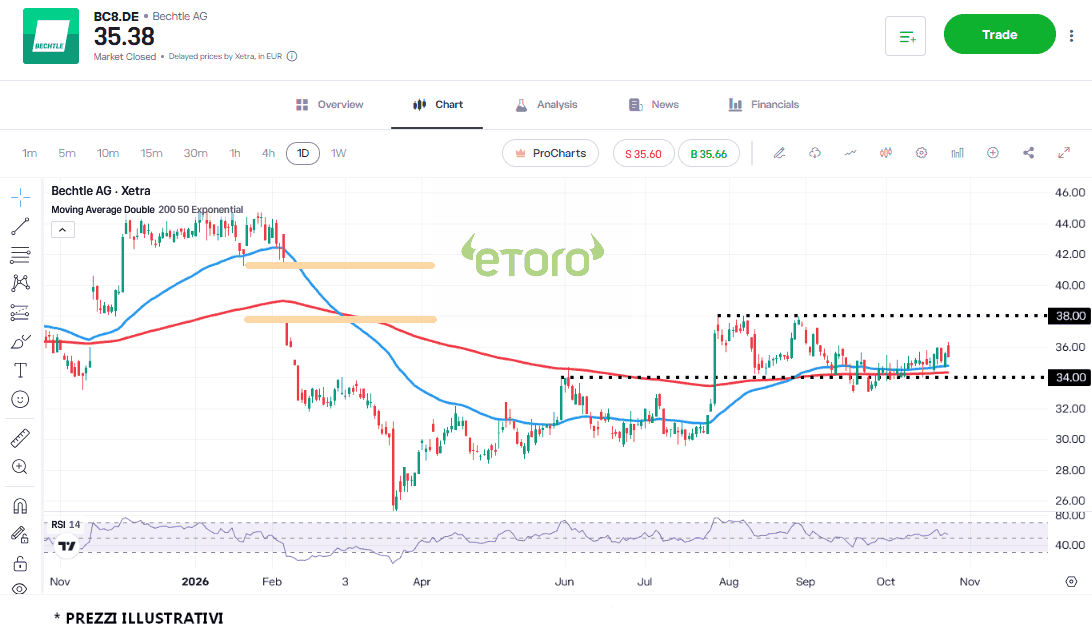1092x628 pixels.
Task: Click the plus circle icon in the chart toolbar
Action: pyautogui.click(x=993, y=153)
